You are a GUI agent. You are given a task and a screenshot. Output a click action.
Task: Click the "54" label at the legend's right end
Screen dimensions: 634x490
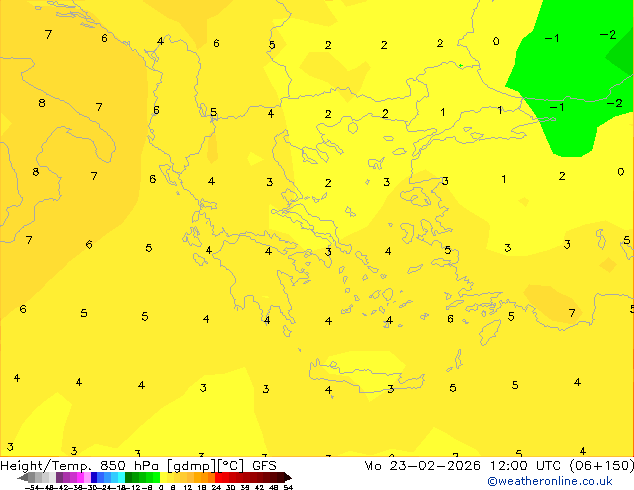288,487
